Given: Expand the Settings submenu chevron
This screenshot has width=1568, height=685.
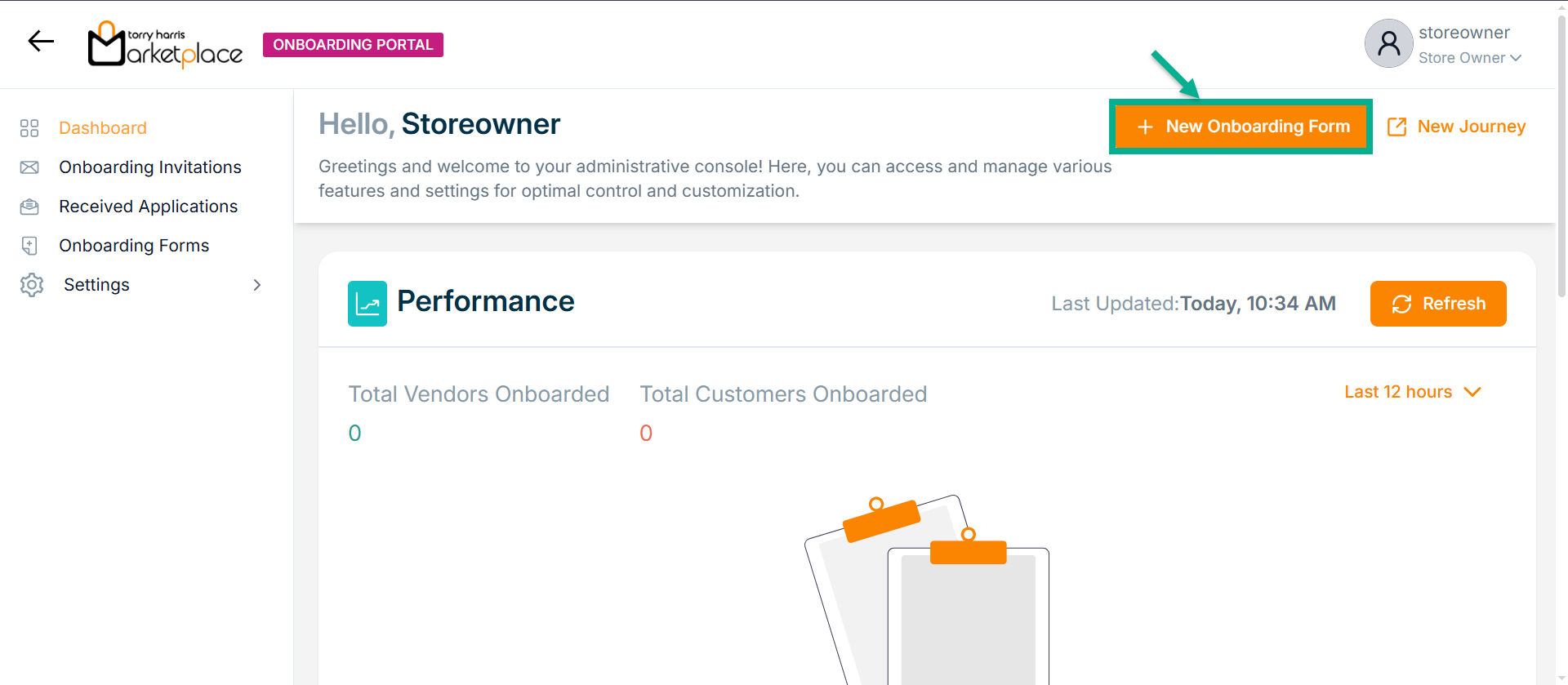Looking at the screenshot, I should (257, 285).
